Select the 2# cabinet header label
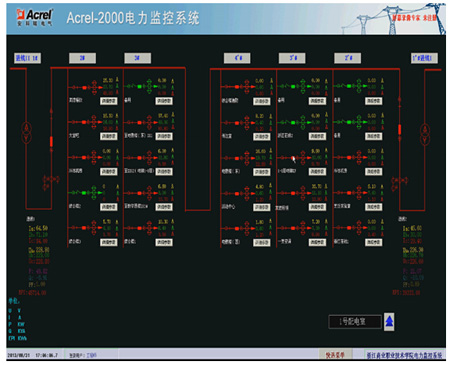 click(82, 58)
